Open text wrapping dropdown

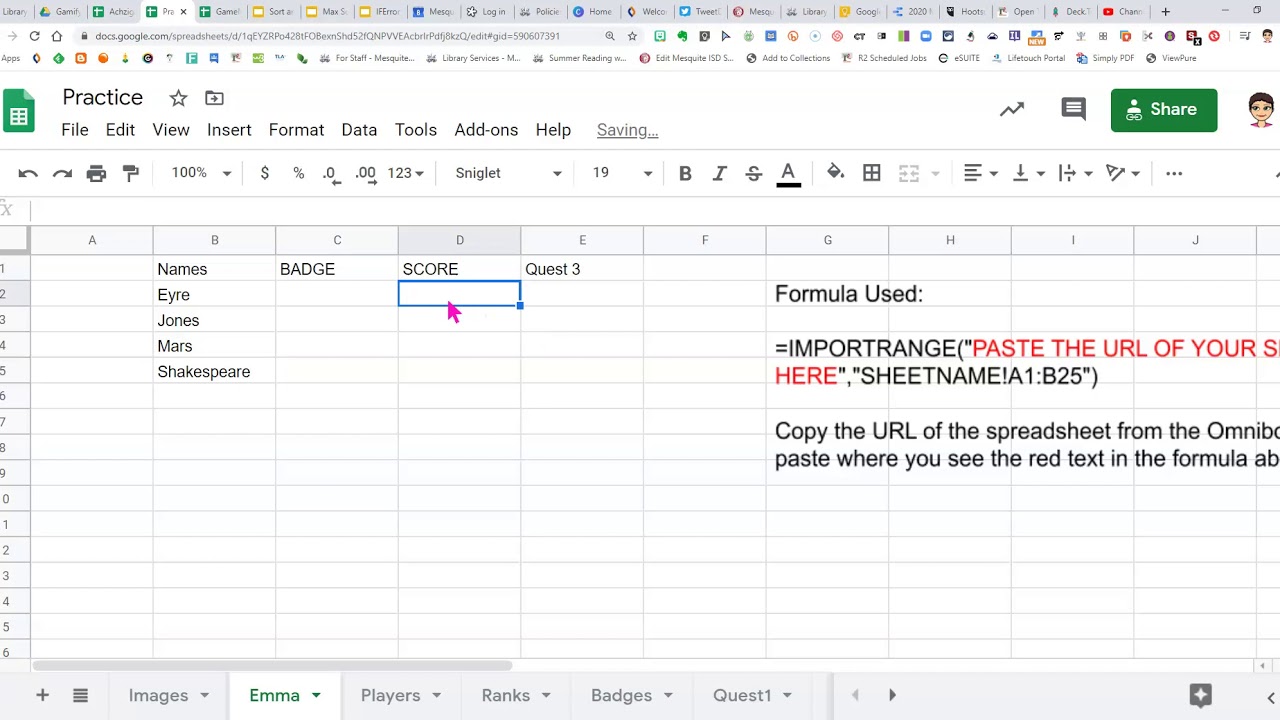pos(1075,173)
